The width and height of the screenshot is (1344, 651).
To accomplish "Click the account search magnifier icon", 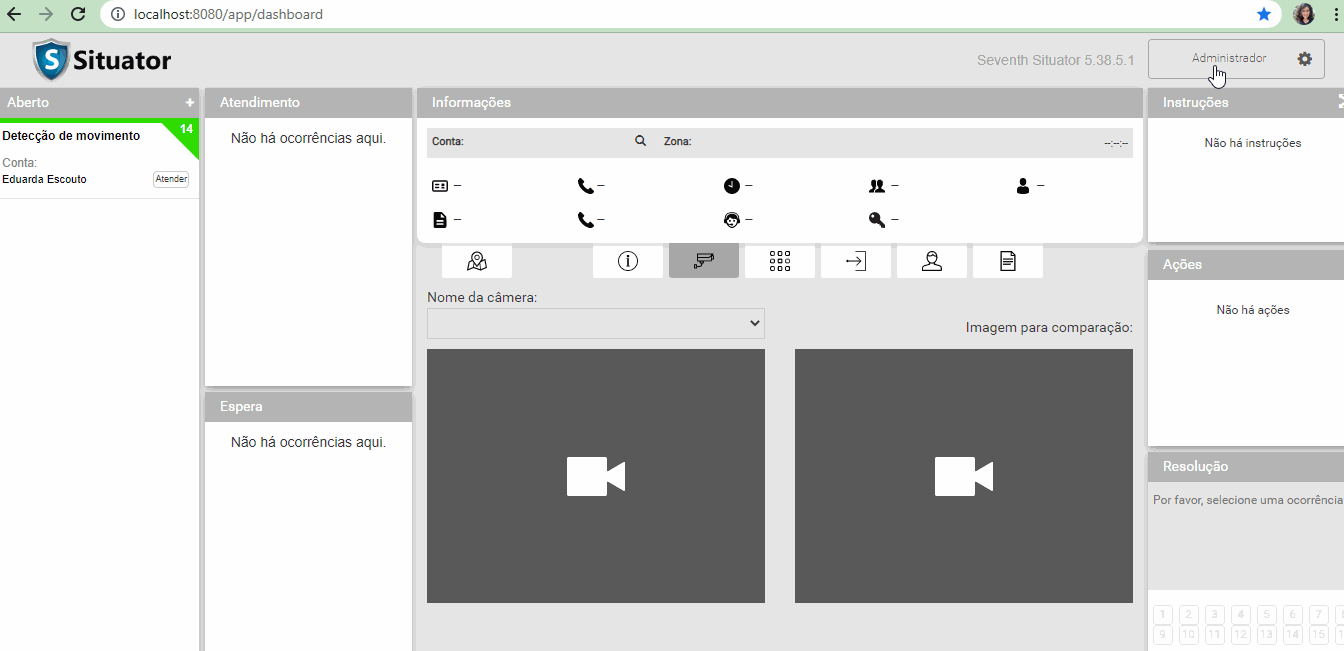I will point(641,142).
